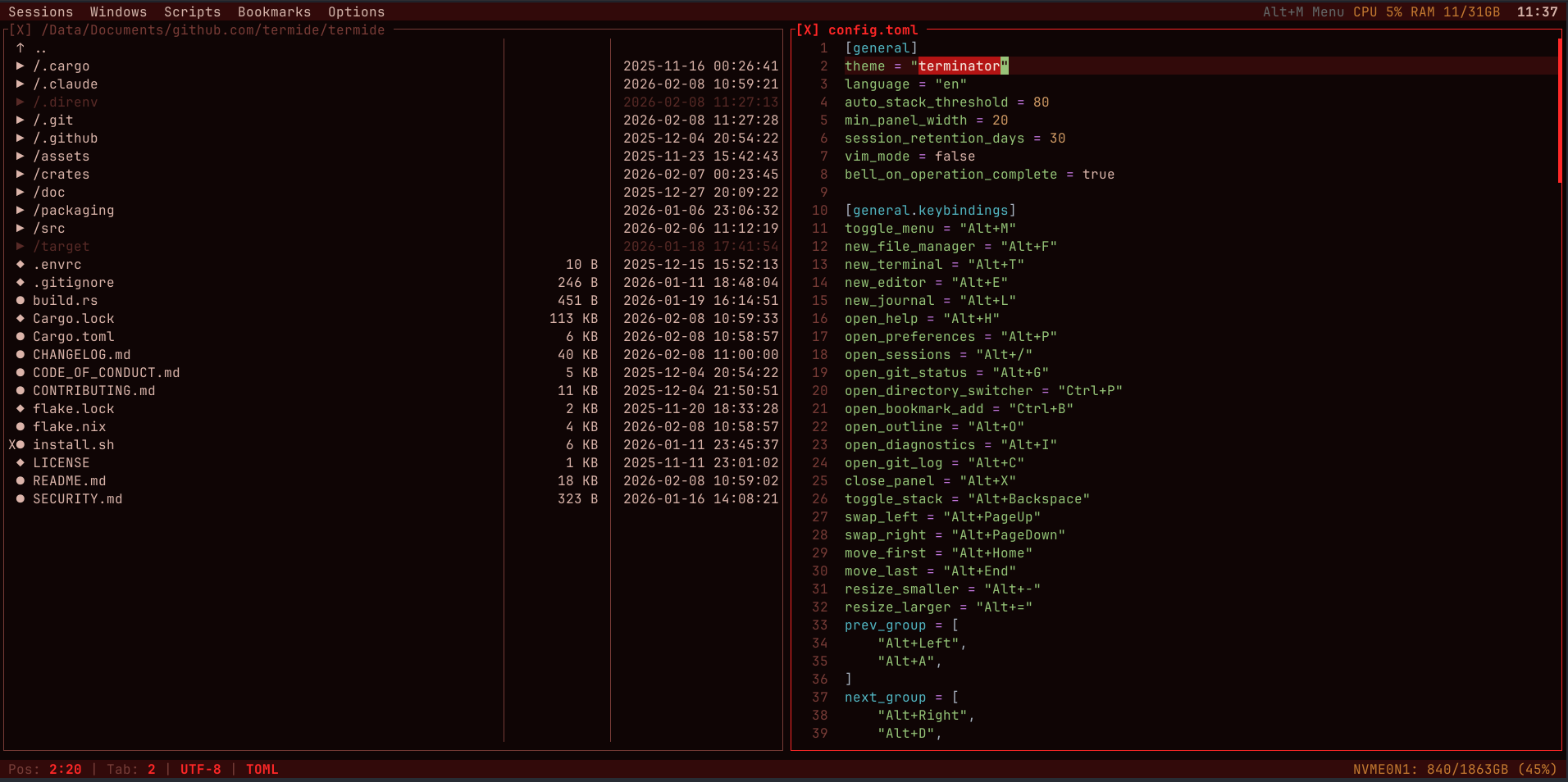Toggle selection mark on install.sh

pyautogui.click(x=13, y=445)
